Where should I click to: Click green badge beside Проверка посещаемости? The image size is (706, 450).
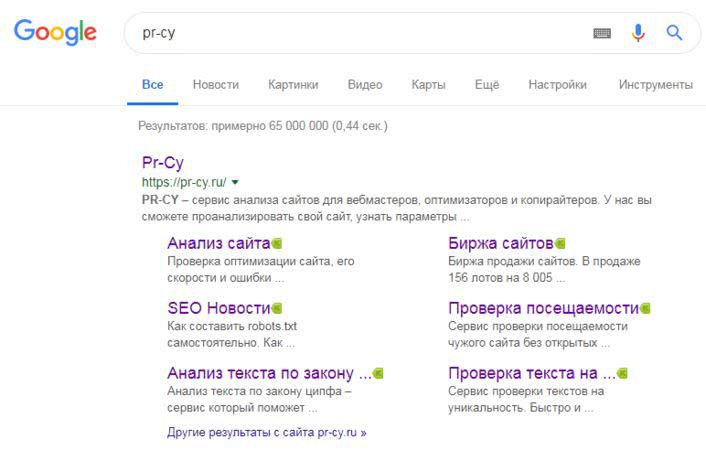pos(645,309)
